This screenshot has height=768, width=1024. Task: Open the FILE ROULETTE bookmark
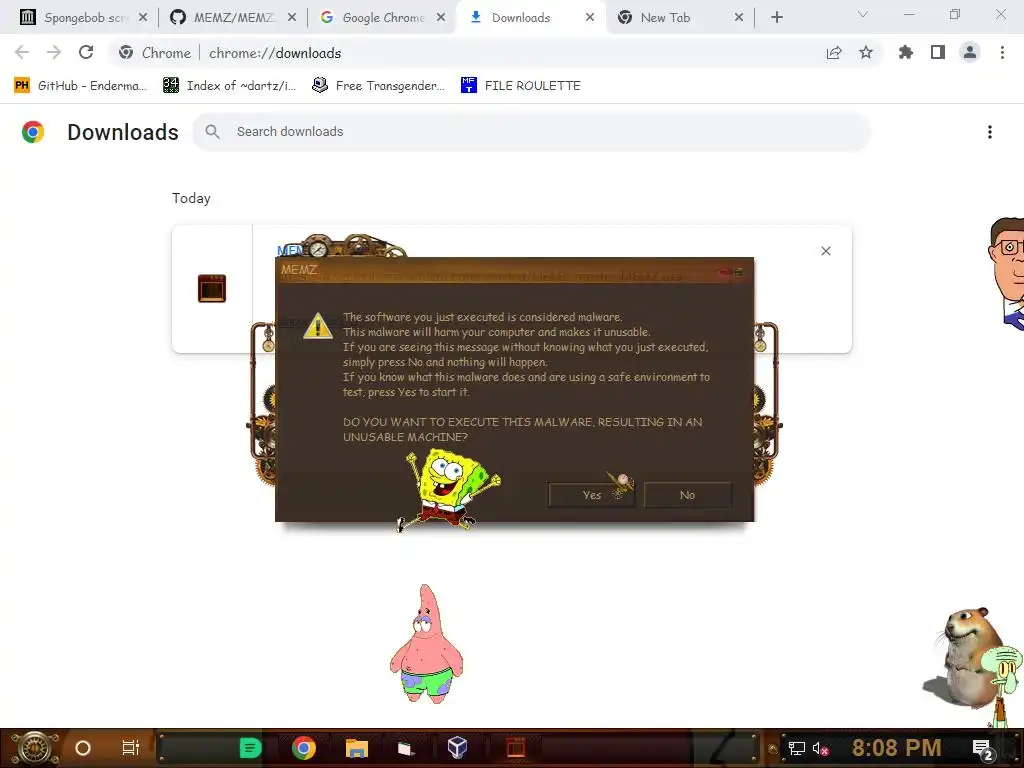coord(520,86)
